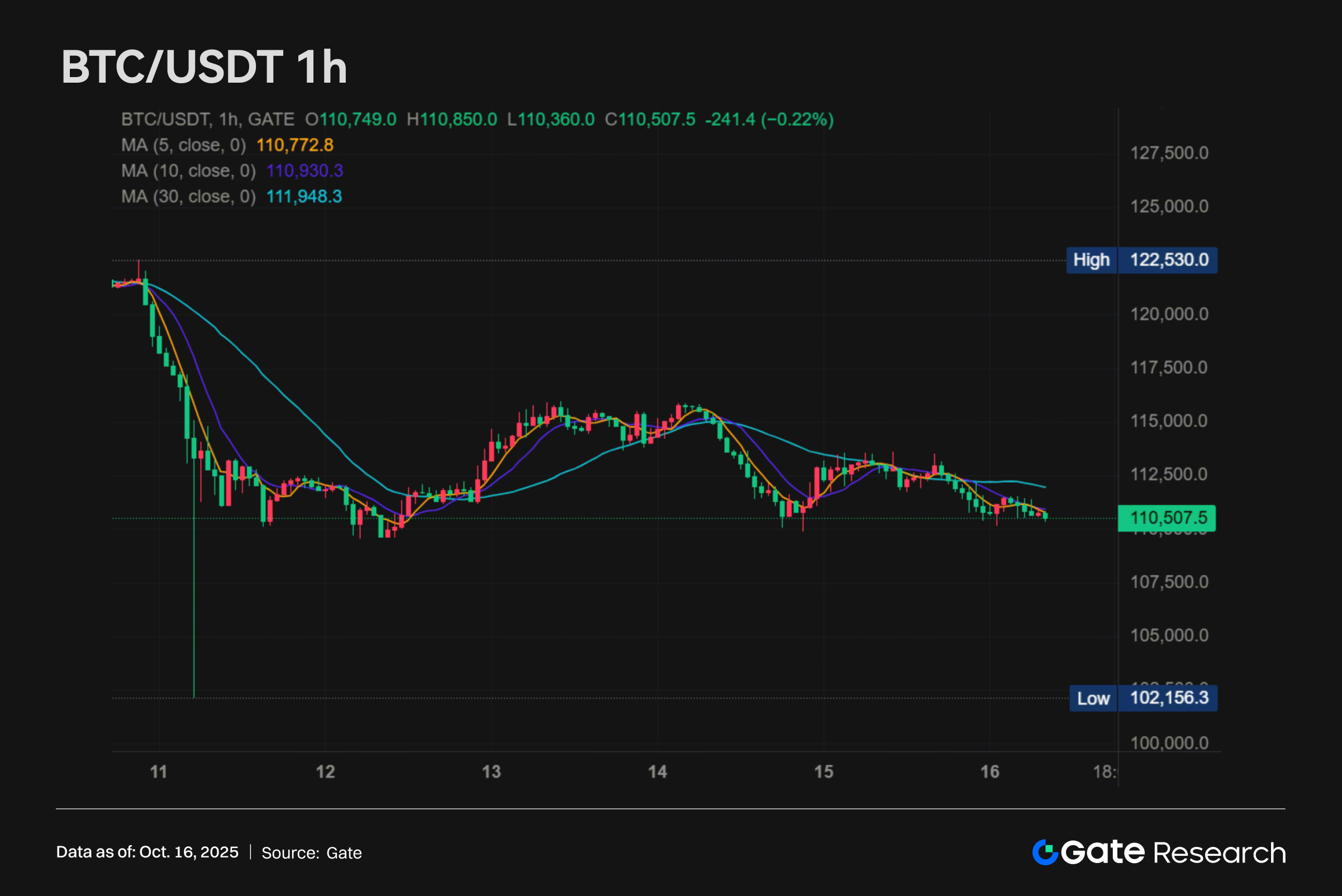Viewport: 1342px width, 896px height.
Task: Click the Low price label 102,156.3
Action: coord(1169,698)
